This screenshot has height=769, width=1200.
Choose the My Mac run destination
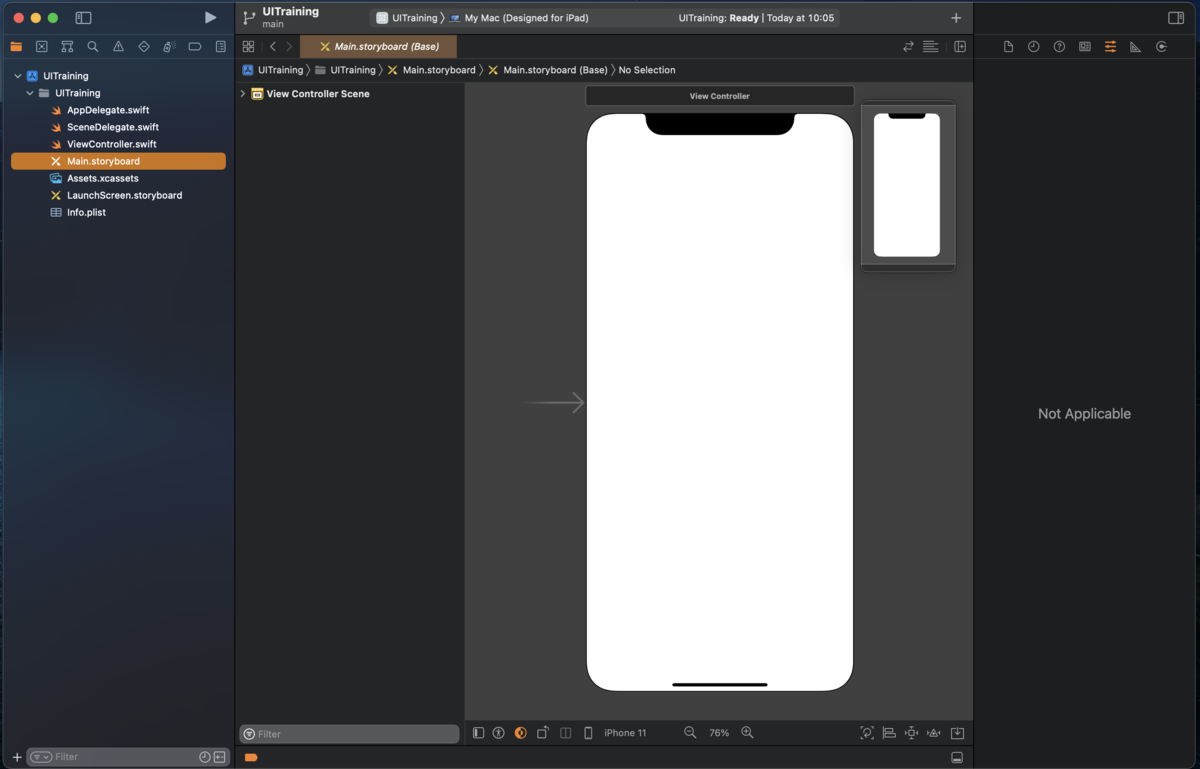(525, 18)
